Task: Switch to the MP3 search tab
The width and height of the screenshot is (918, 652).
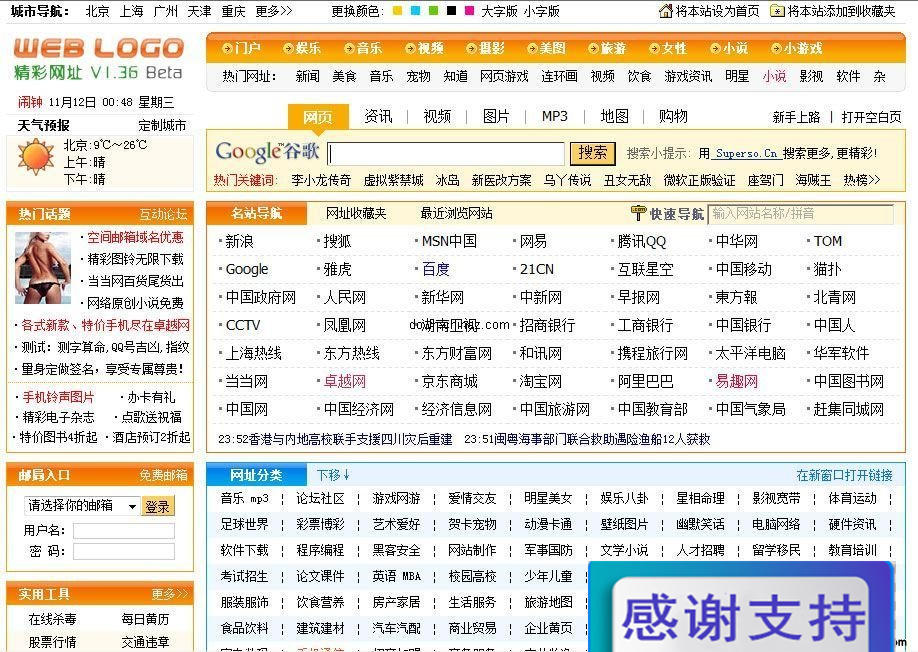Action: click(x=554, y=116)
